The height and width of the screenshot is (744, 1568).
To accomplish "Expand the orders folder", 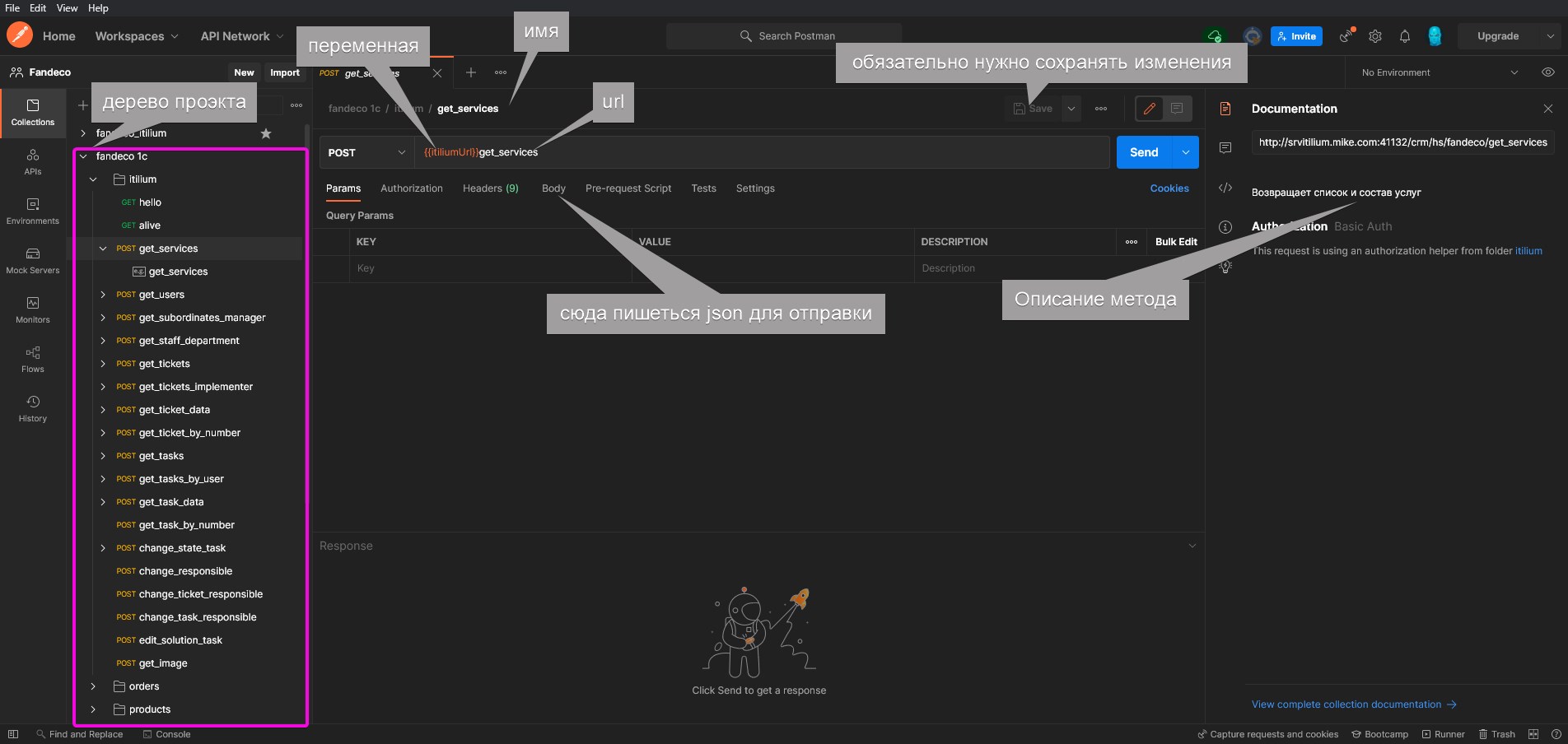I will pos(144,686).
